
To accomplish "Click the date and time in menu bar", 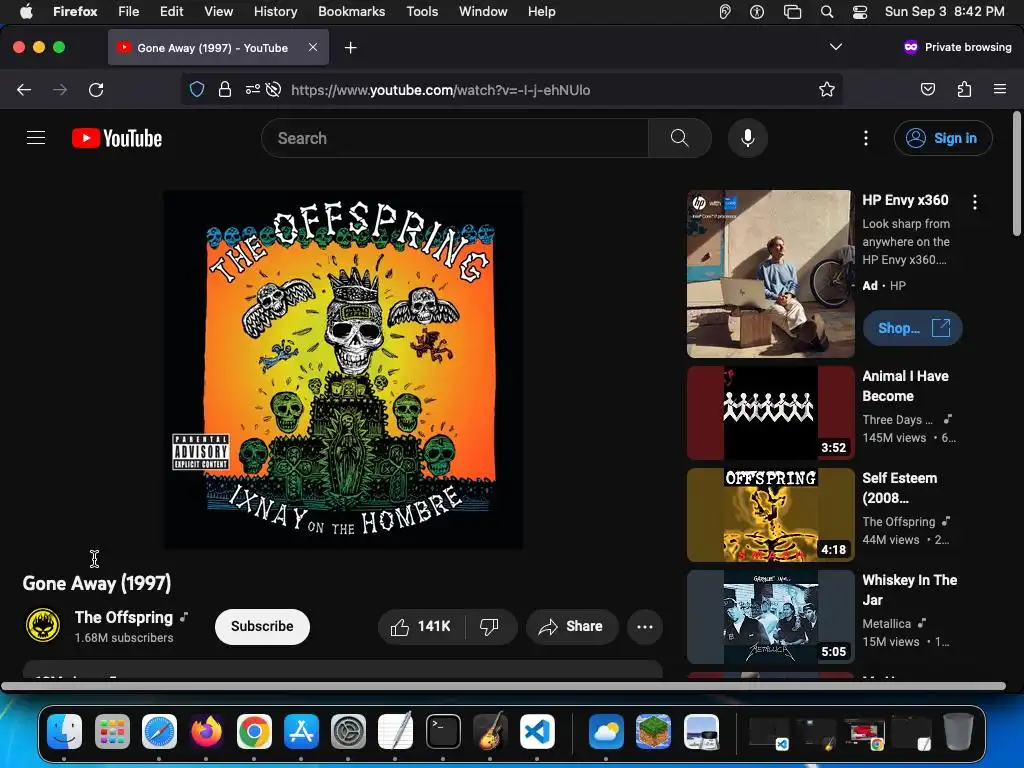I will (x=944, y=12).
